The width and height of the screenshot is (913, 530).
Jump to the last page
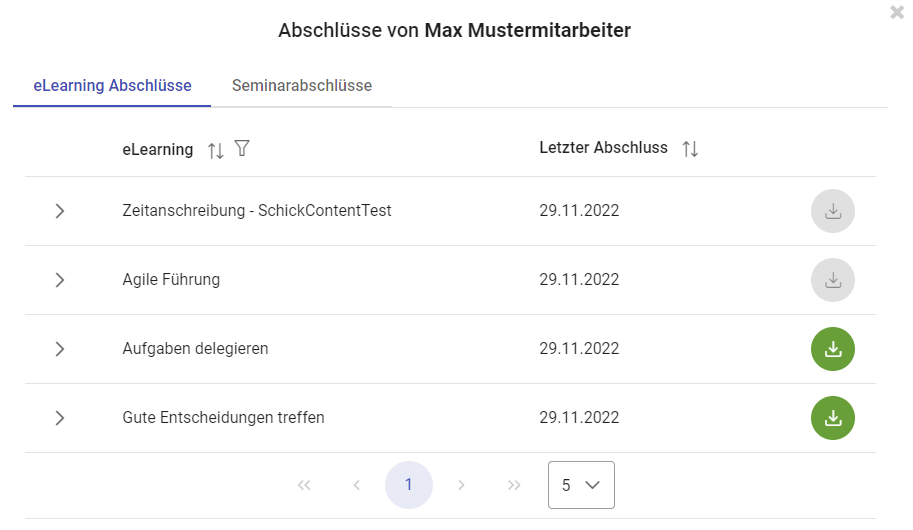(x=514, y=485)
